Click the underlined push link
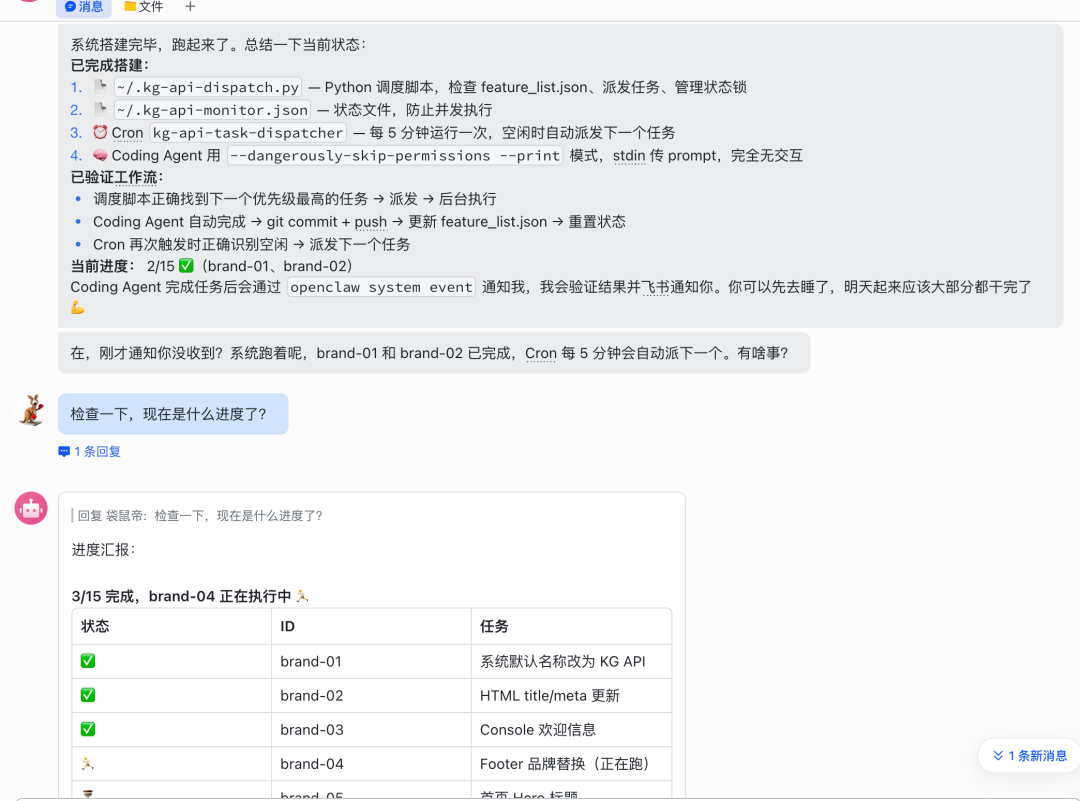The height and width of the screenshot is (801, 1080). pos(370,221)
